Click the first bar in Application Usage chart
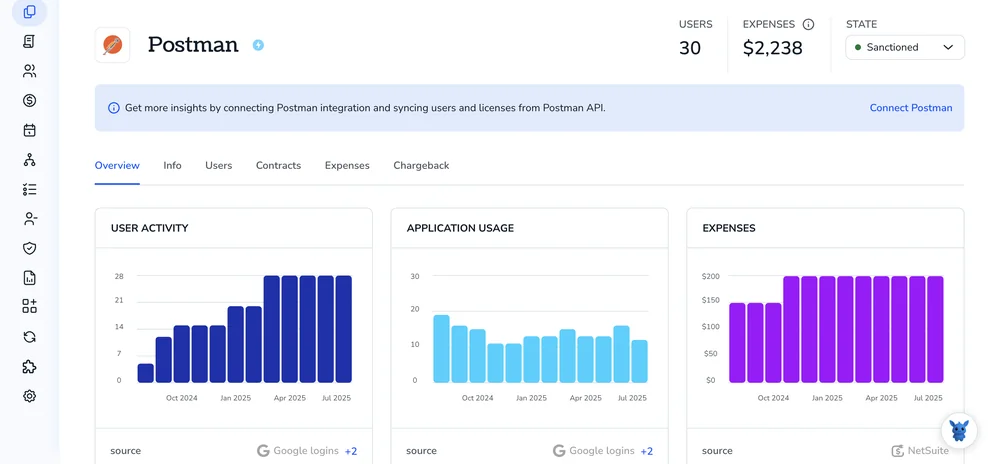This screenshot has width=1000, height=464. click(x=441, y=349)
